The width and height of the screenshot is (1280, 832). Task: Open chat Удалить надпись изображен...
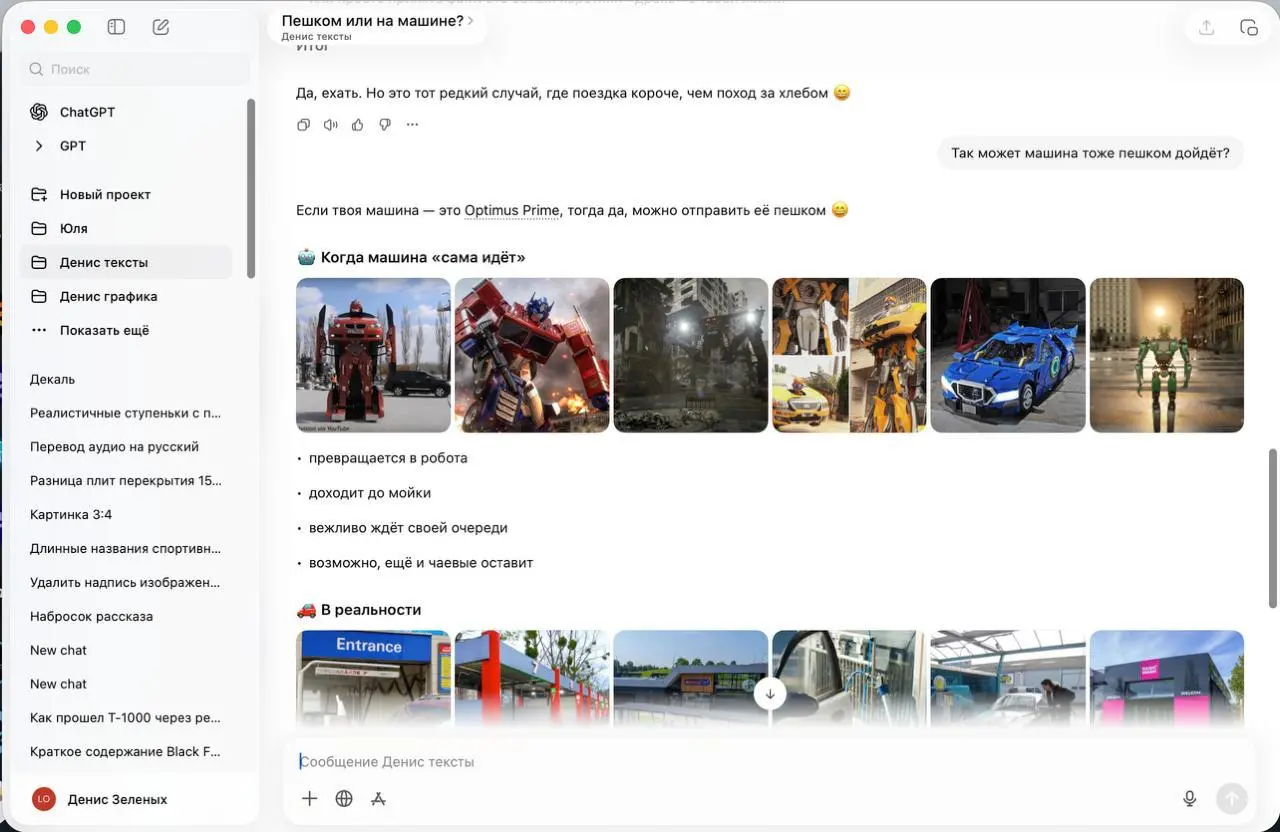pyautogui.click(x=126, y=583)
